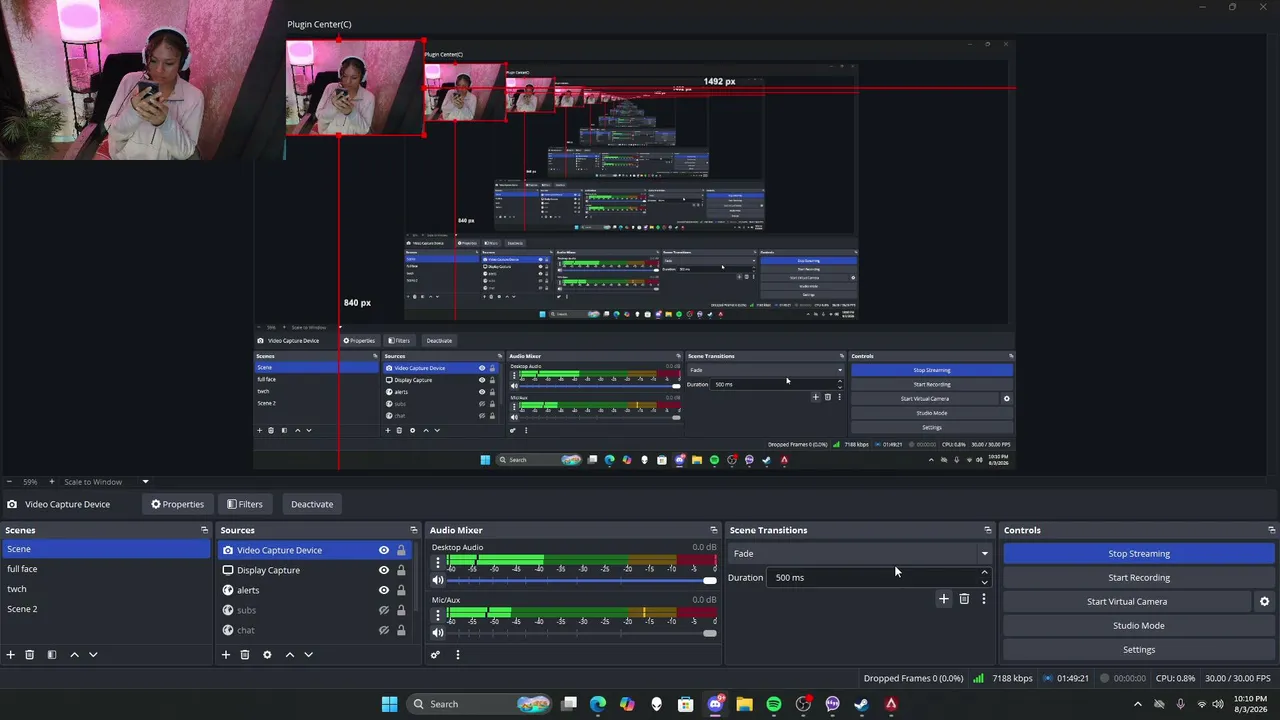The height and width of the screenshot is (720, 1280).
Task: Move the scene up with the Scenes up arrow
Action: click(74, 655)
